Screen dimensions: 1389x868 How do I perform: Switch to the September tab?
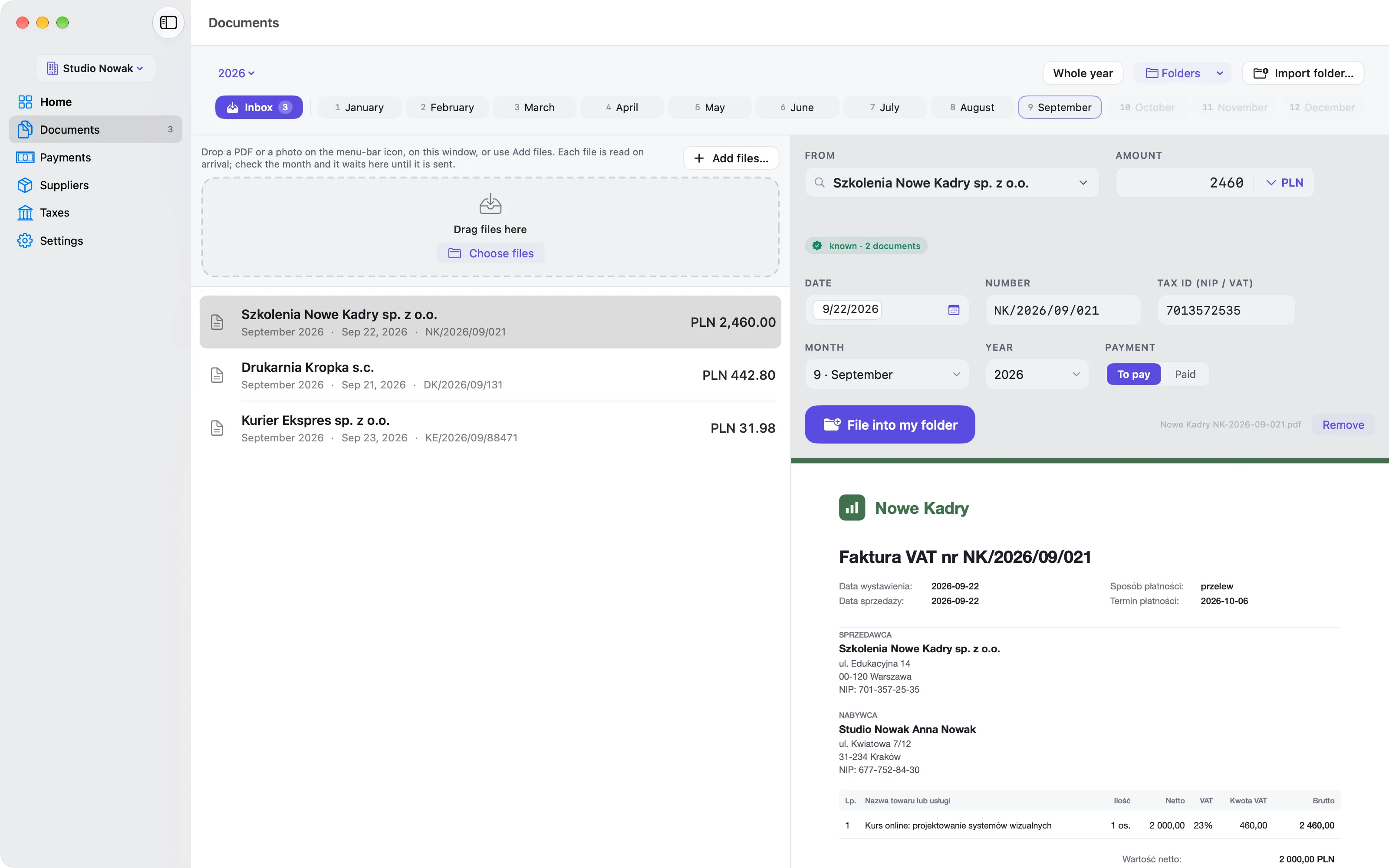pyautogui.click(x=1060, y=107)
